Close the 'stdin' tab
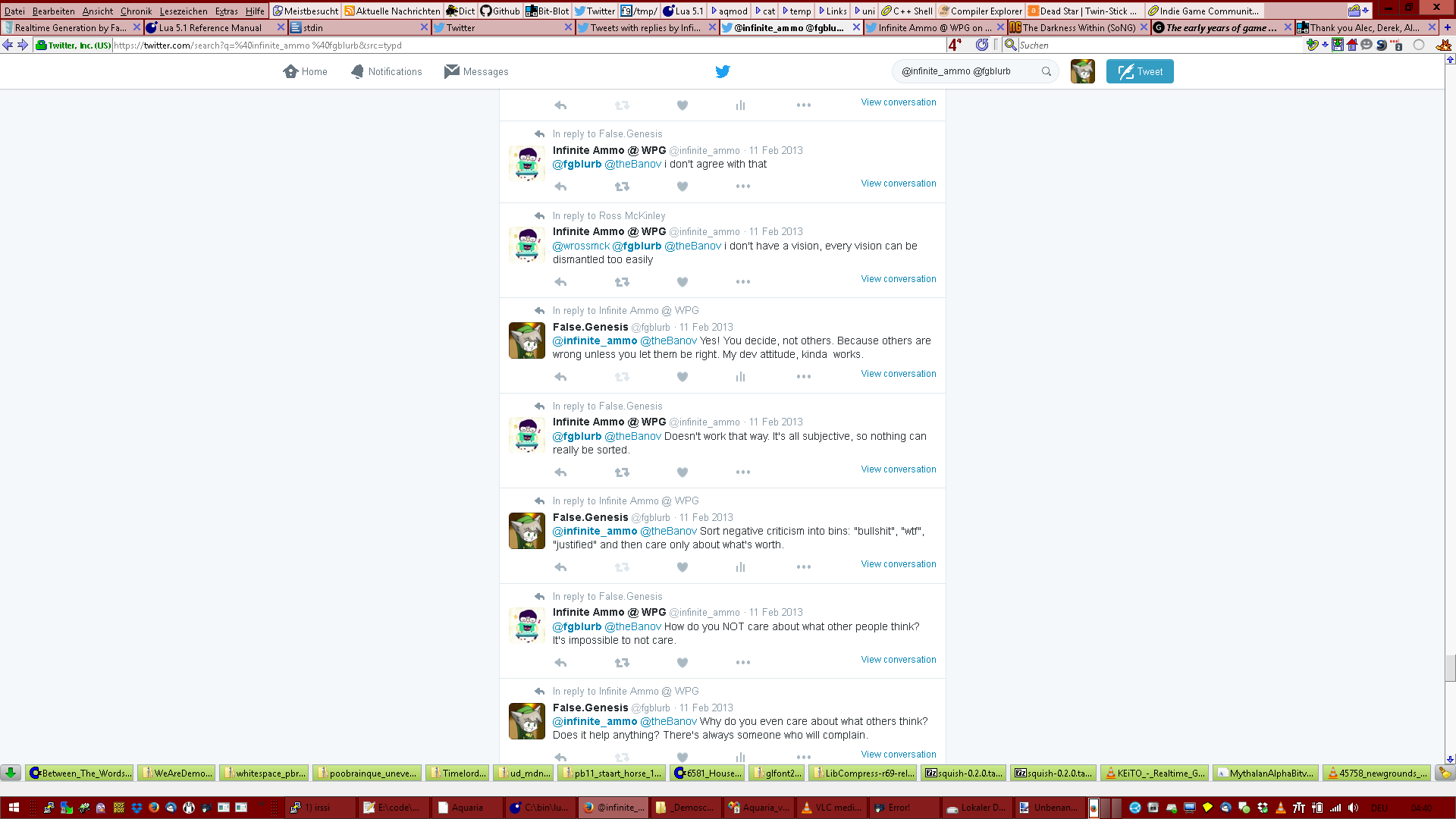 424,27
